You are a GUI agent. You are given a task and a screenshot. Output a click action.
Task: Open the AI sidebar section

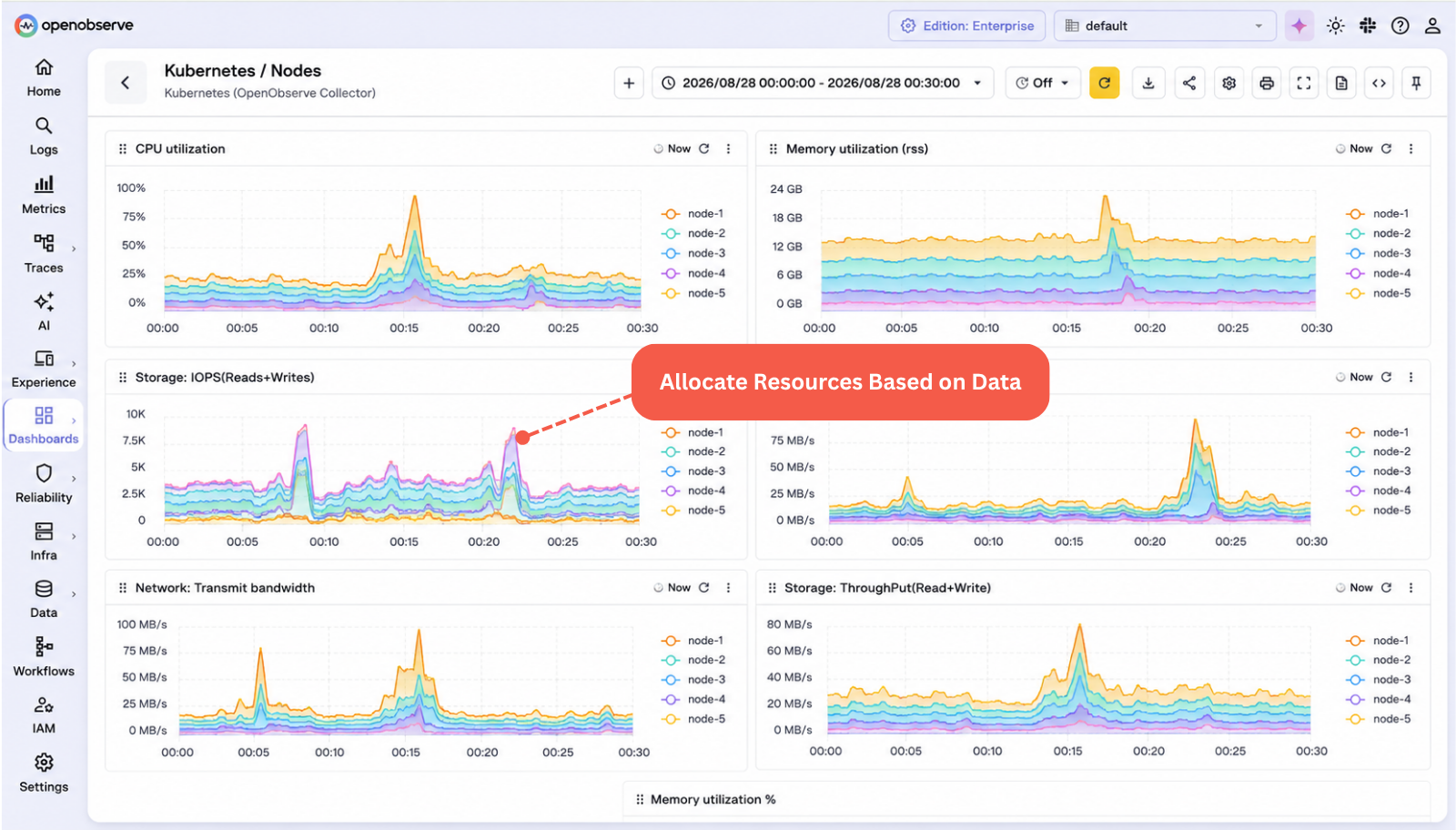tap(44, 311)
